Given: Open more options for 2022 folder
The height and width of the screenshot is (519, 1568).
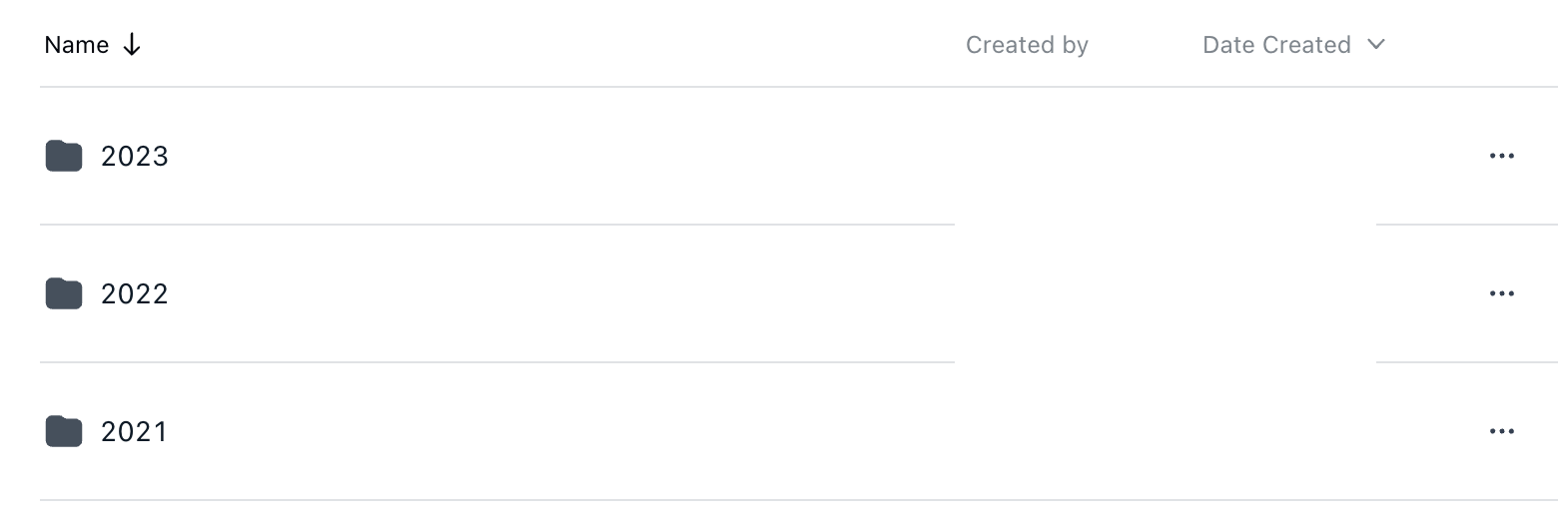Looking at the screenshot, I should pyautogui.click(x=1501, y=293).
